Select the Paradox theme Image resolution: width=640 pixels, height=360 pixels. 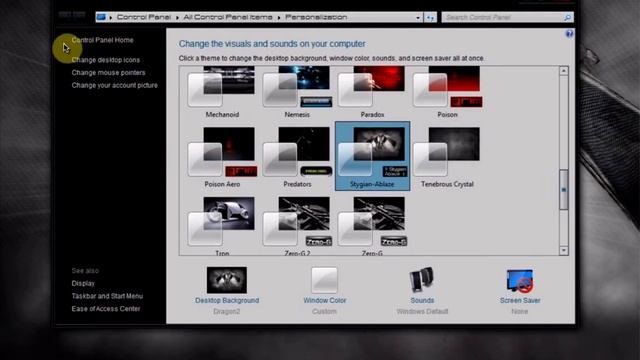click(x=372, y=92)
